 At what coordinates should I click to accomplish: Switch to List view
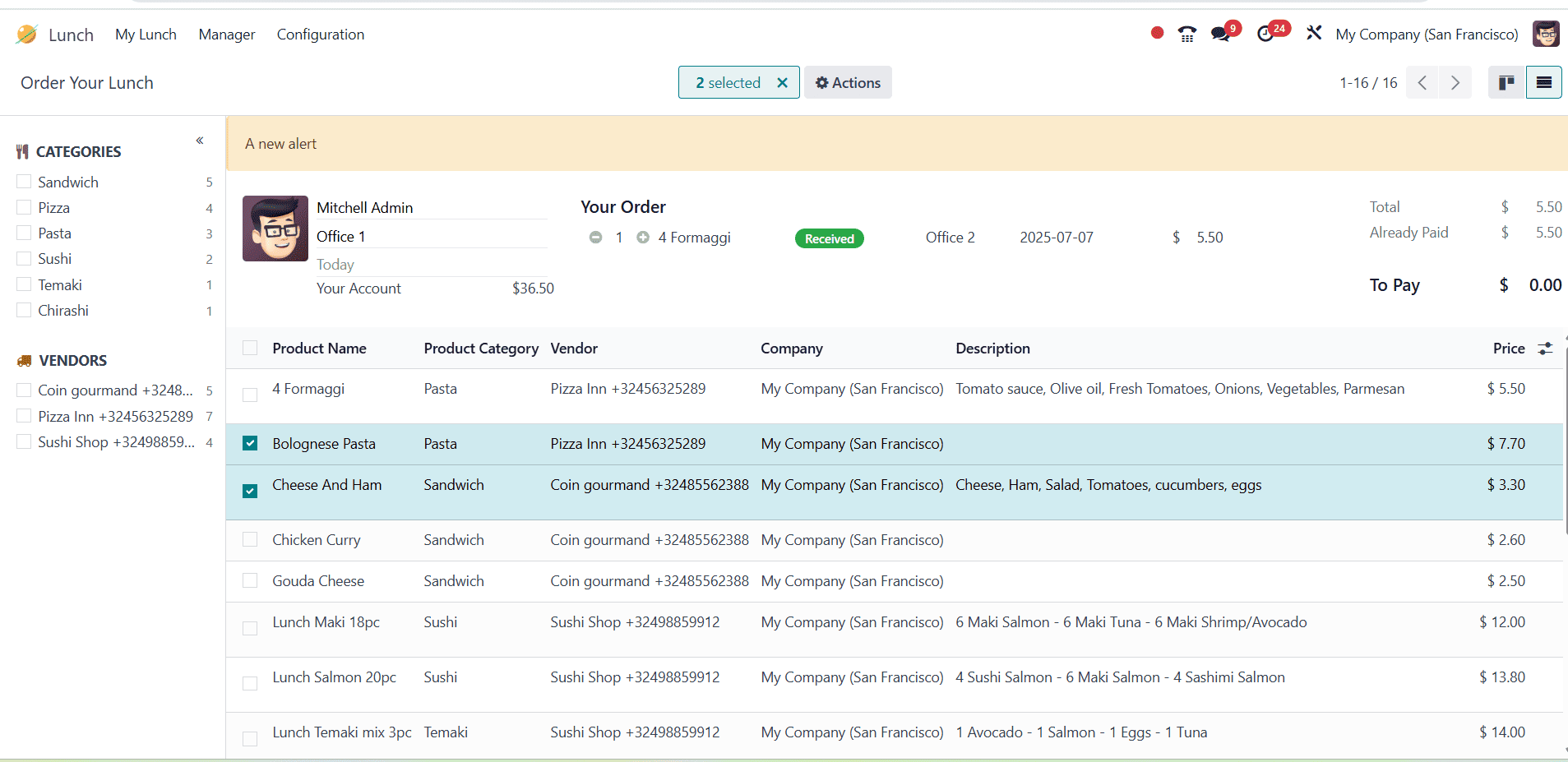pos(1544,82)
